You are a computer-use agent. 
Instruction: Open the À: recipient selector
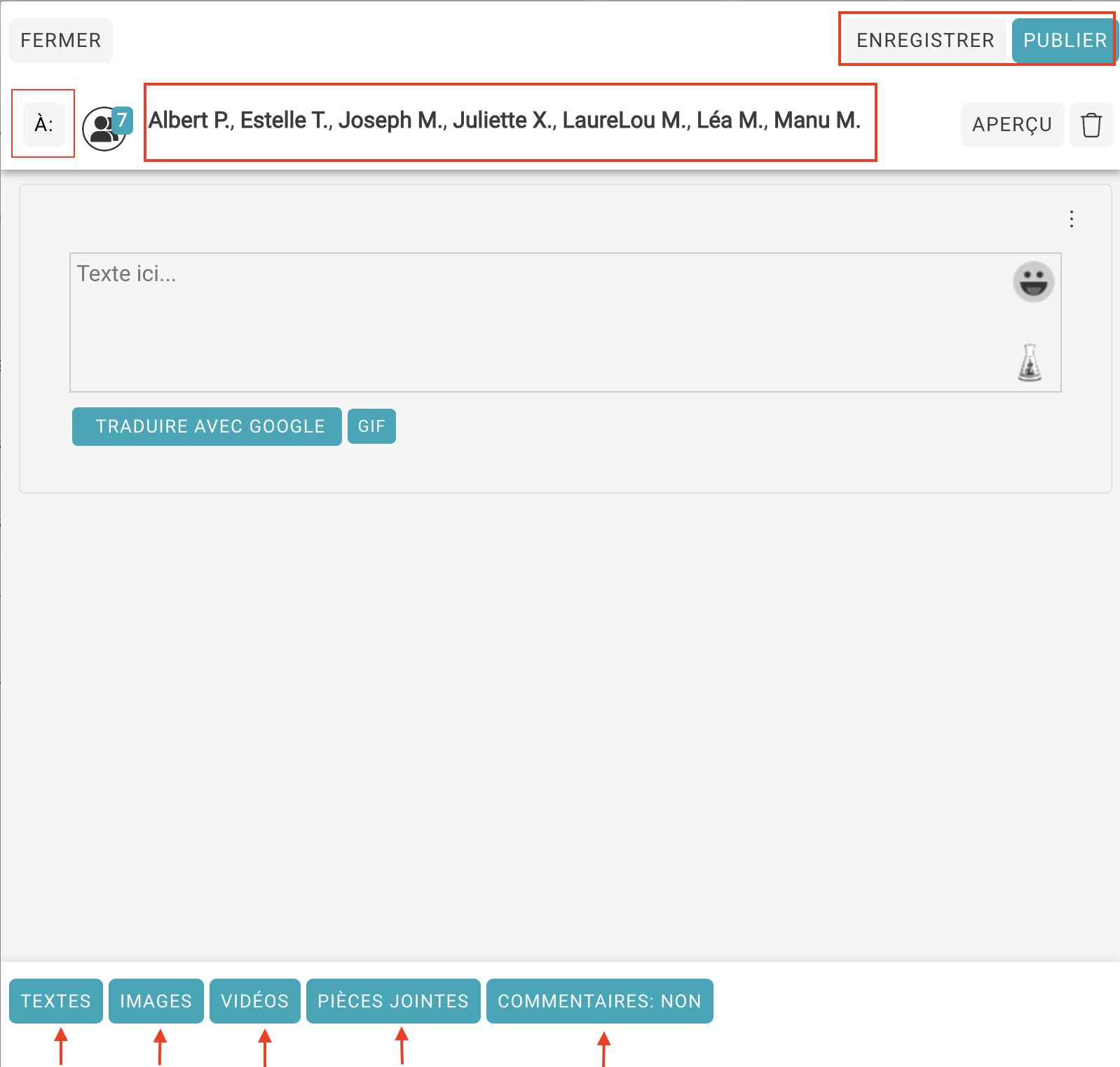[43, 124]
